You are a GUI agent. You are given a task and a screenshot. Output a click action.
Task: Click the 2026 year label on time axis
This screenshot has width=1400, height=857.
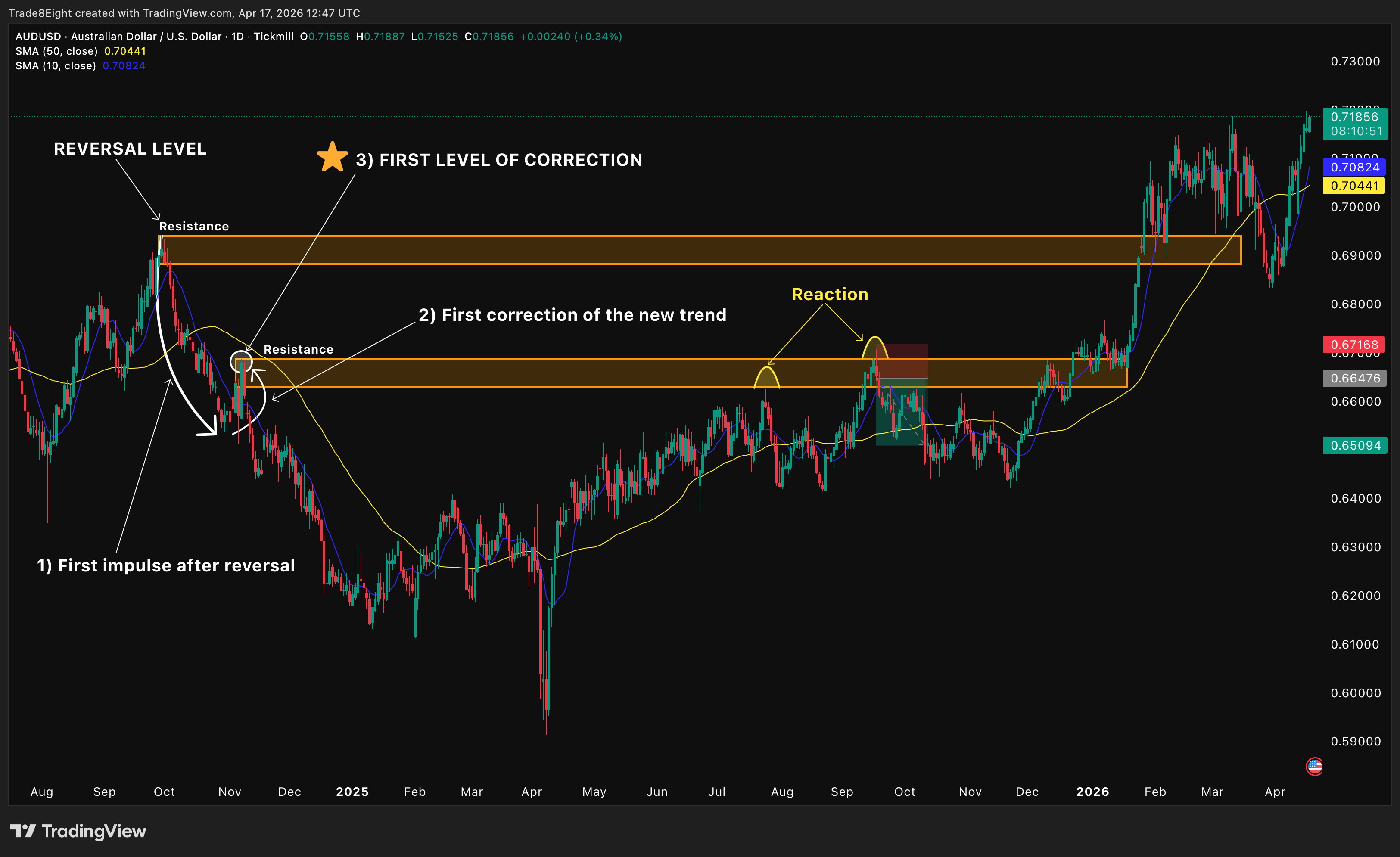coord(1092,792)
